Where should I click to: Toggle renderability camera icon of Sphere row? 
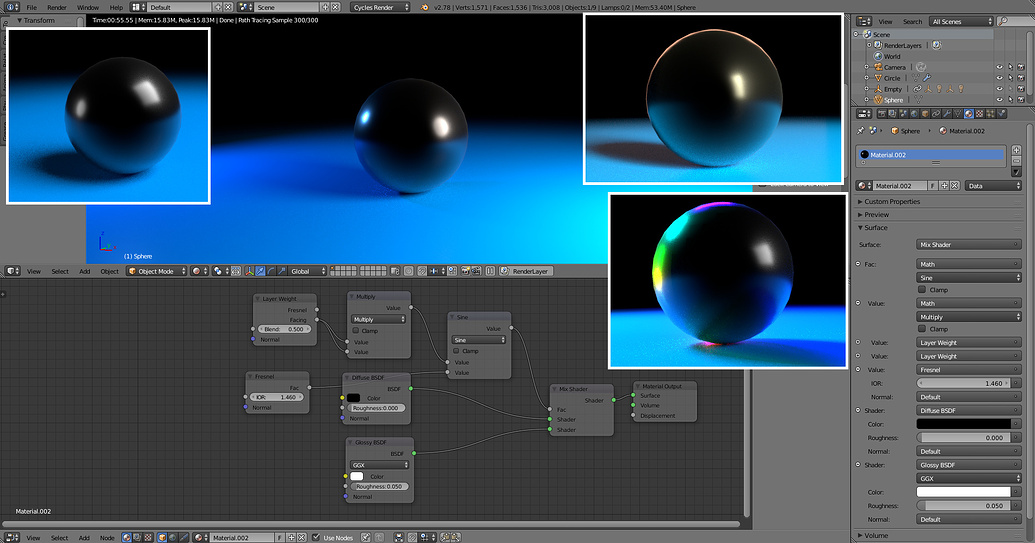(1020, 100)
